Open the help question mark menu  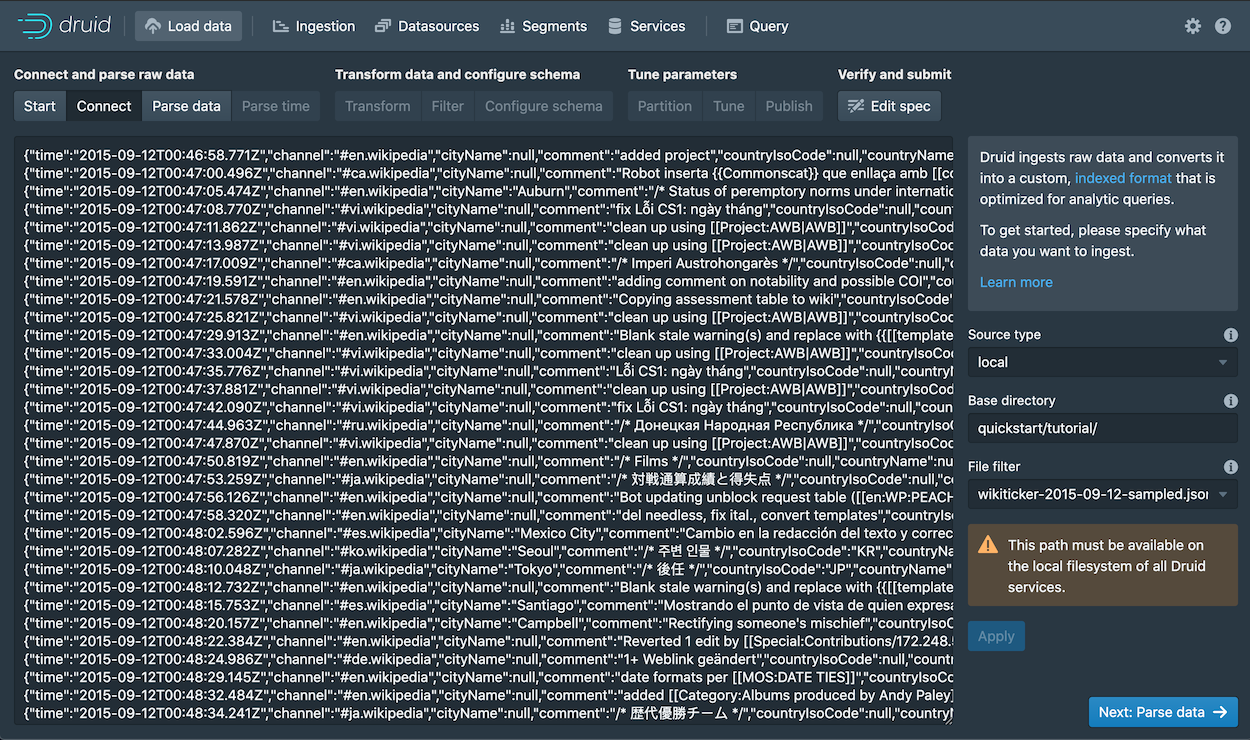[1223, 26]
